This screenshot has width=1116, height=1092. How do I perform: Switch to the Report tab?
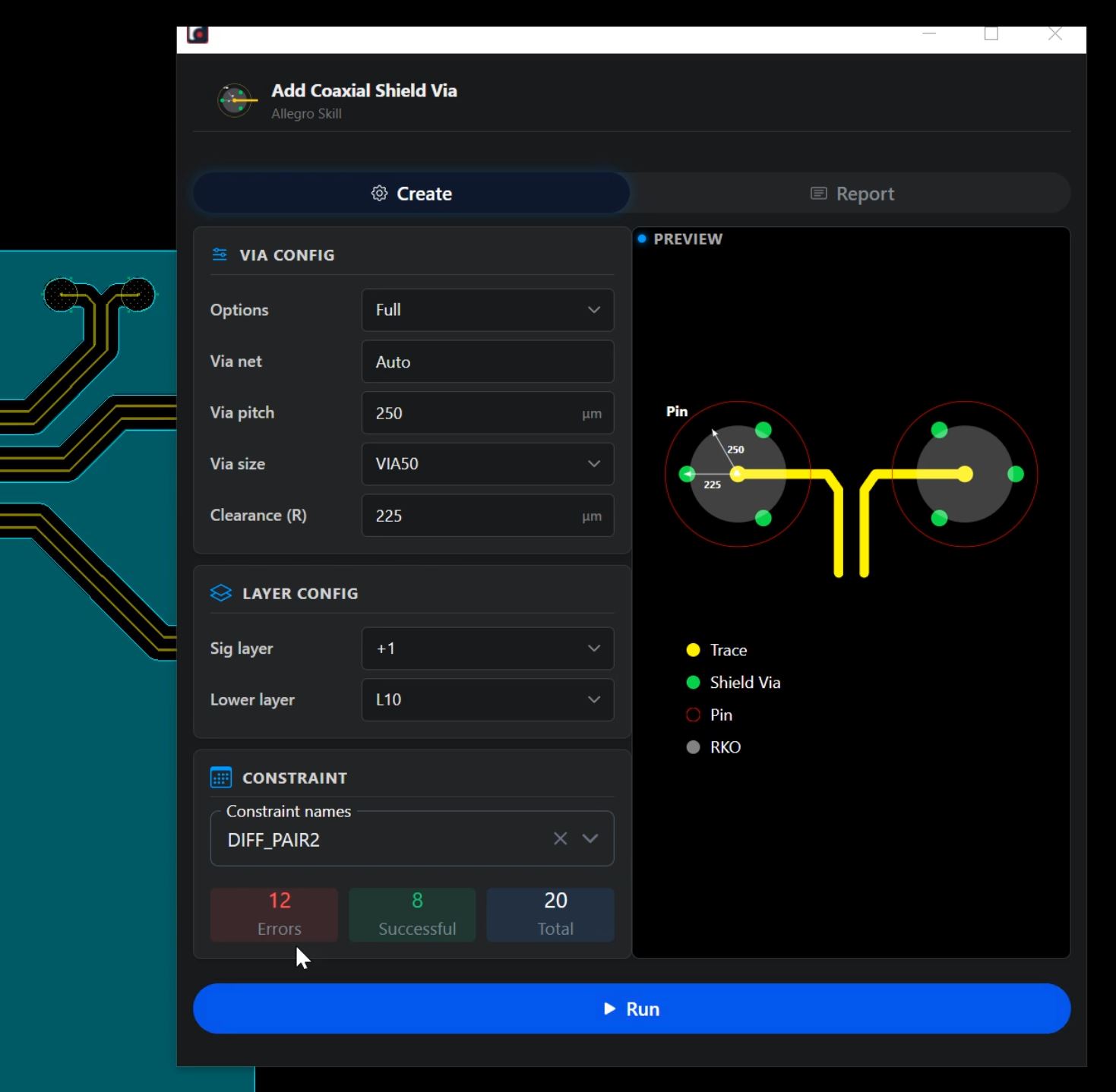tap(851, 194)
